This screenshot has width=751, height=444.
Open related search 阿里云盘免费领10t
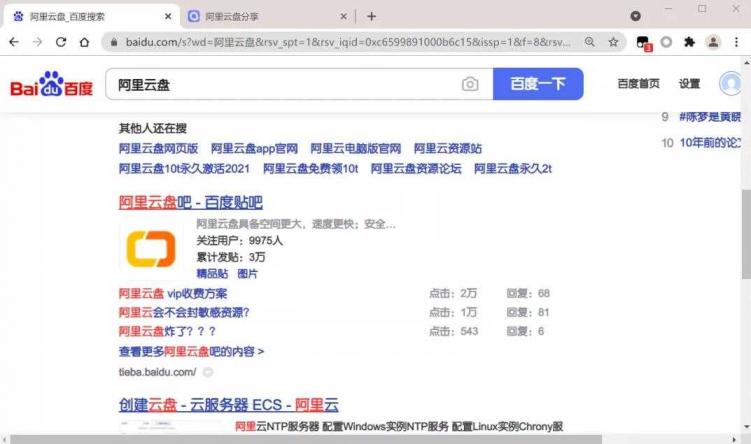(310, 169)
